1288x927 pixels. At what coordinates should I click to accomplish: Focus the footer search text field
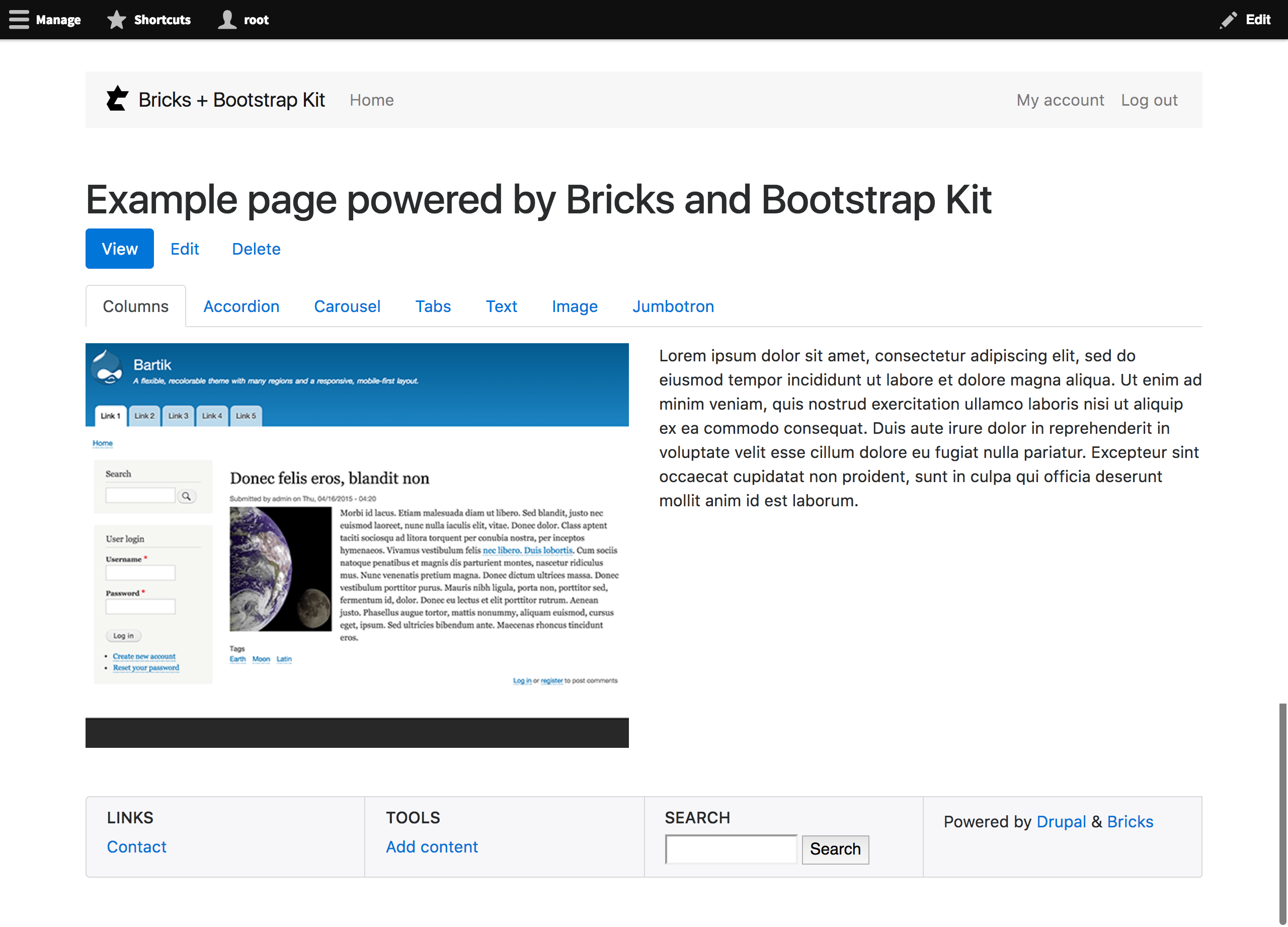pos(731,848)
